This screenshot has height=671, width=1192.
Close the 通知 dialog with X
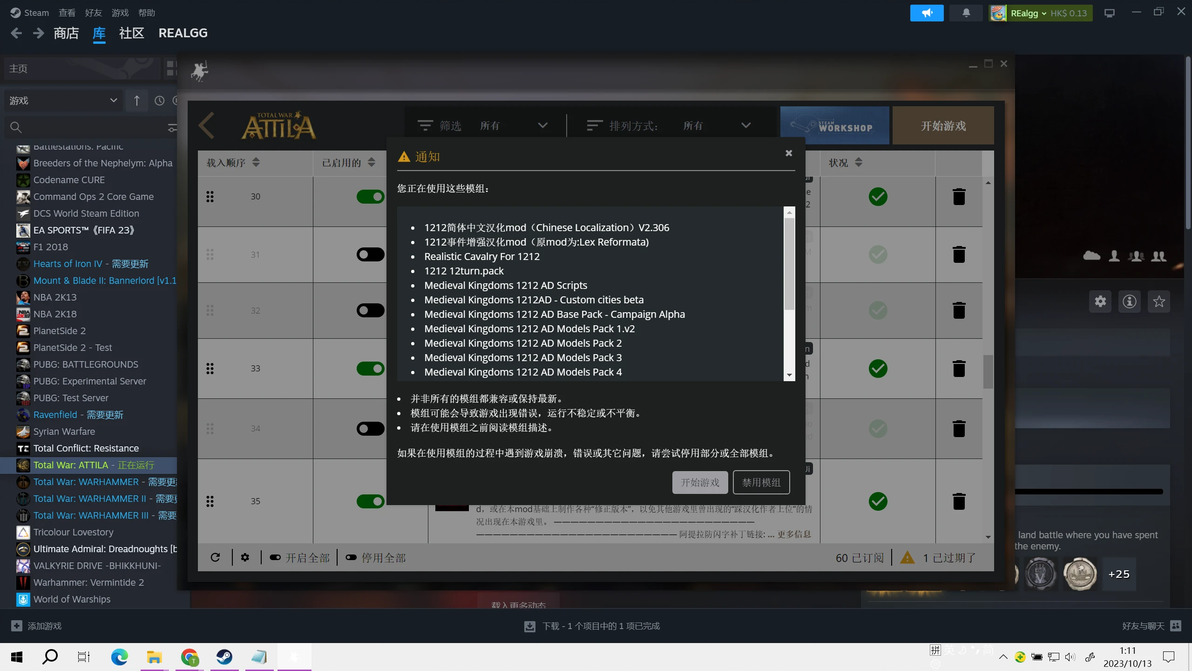[788, 153]
